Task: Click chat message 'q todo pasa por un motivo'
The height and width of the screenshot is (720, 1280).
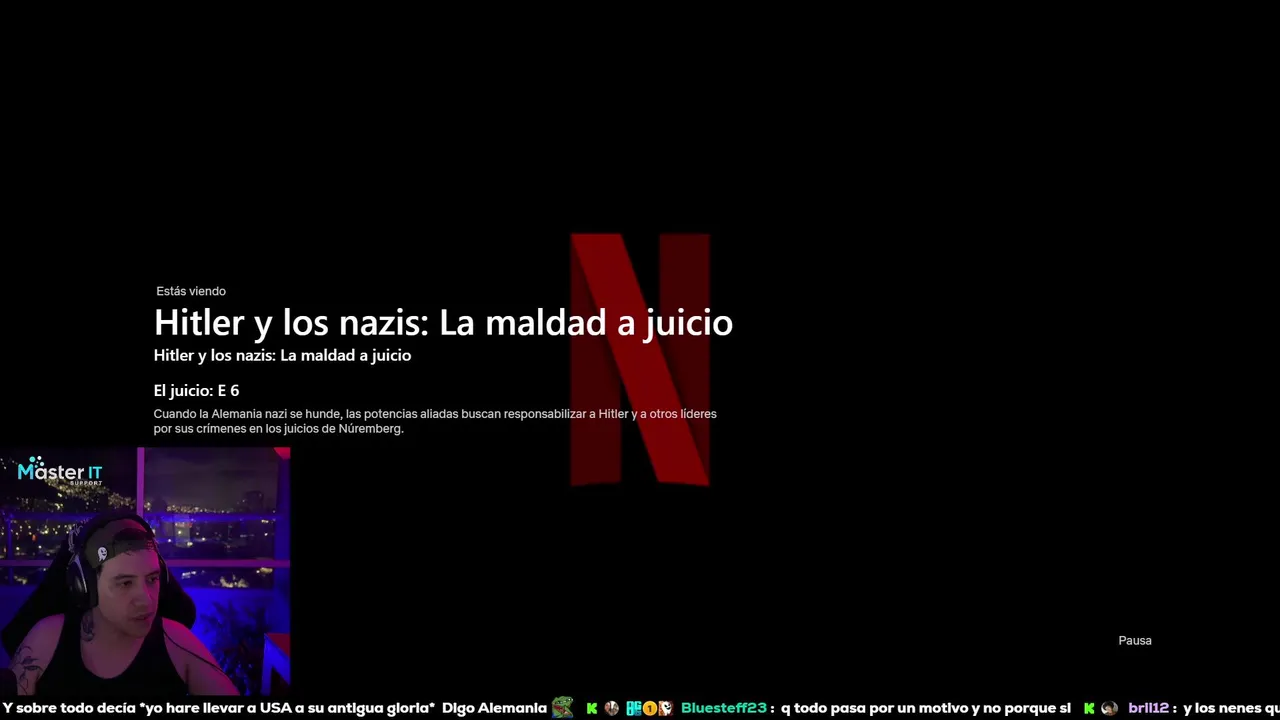Action: pyautogui.click(x=926, y=708)
